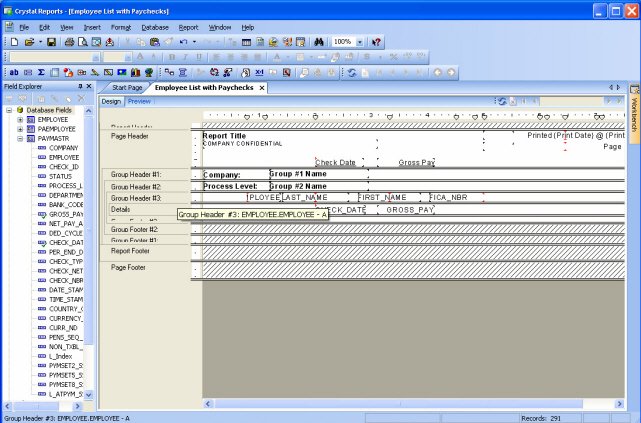
Task: Select the CHECK_ID field in tree
Action: coord(64,167)
